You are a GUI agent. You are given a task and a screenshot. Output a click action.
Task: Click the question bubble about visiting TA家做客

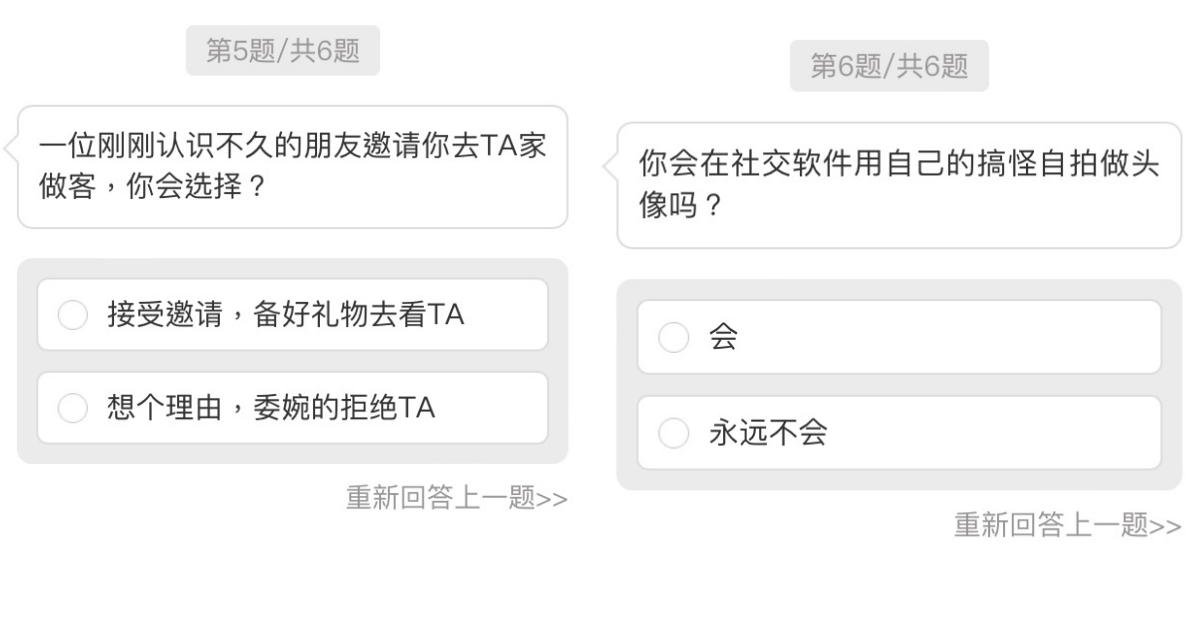click(292, 167)
